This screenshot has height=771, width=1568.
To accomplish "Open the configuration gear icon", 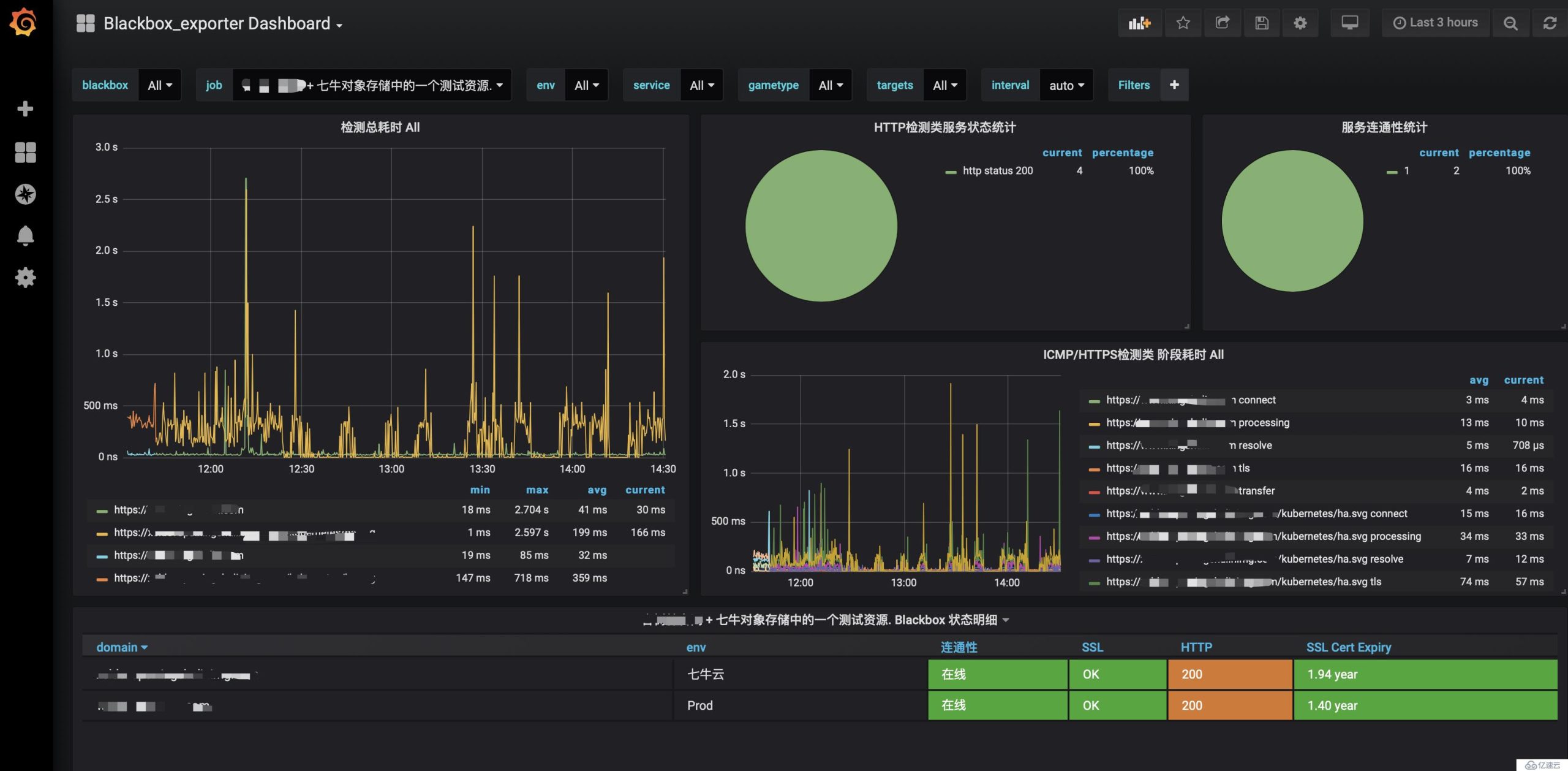I will tap(1300, 22).
